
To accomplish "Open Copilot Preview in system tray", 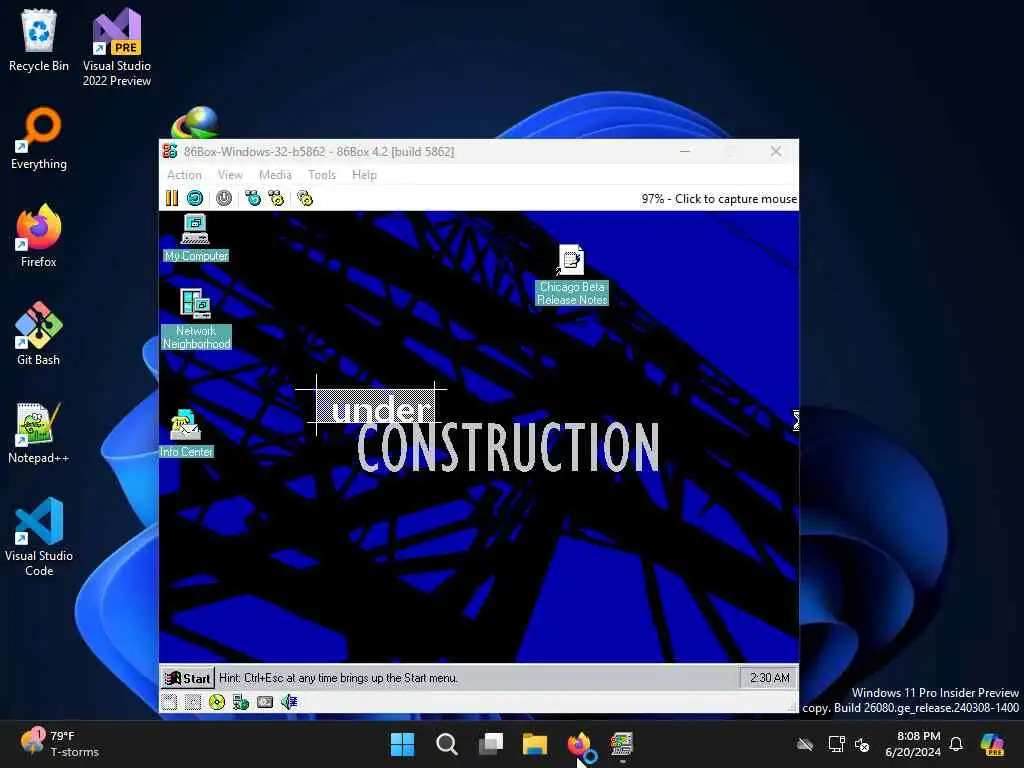I will click(992, 744).
